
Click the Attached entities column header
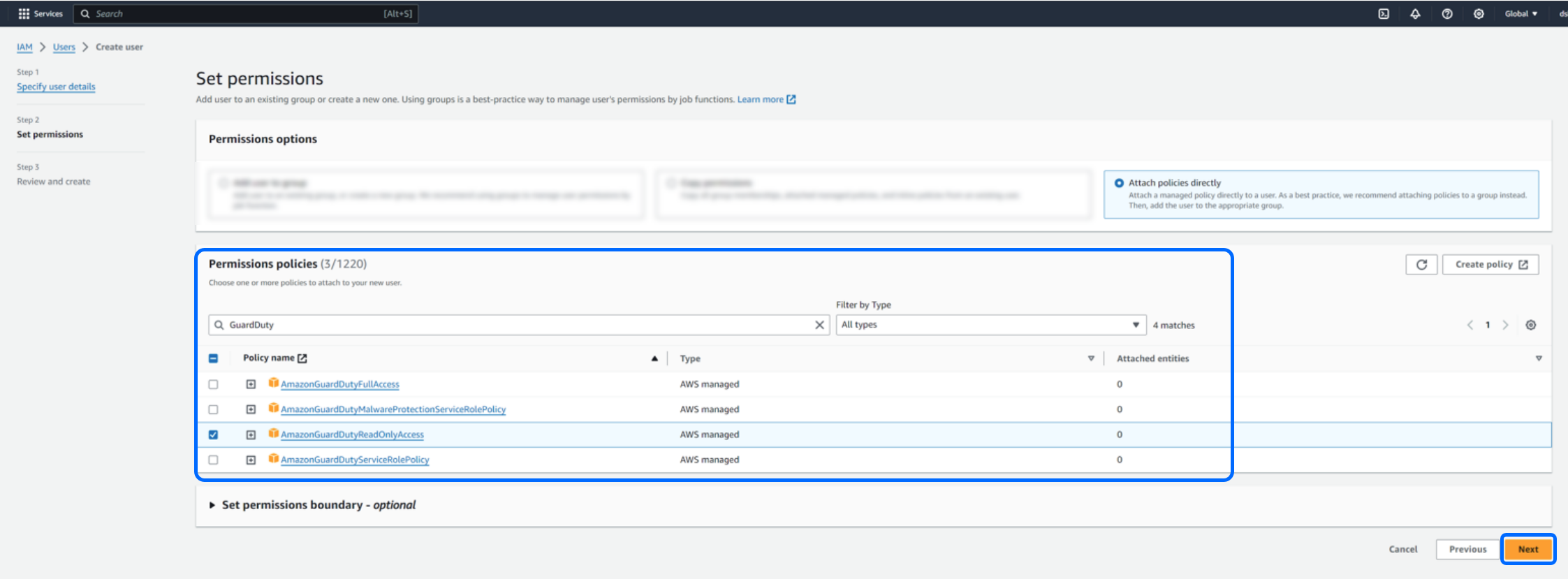point(1152,358)
